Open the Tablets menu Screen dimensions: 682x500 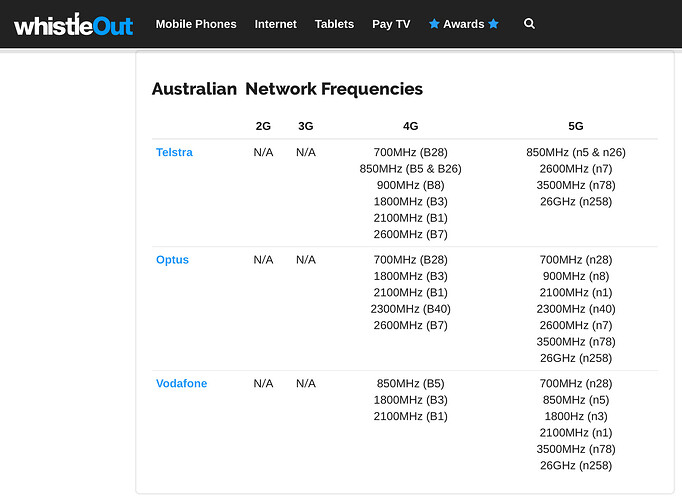click(x=334, y=24)
